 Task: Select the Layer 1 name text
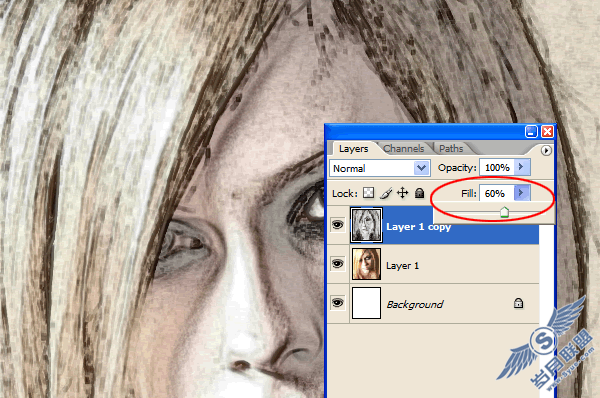point(403,266)
